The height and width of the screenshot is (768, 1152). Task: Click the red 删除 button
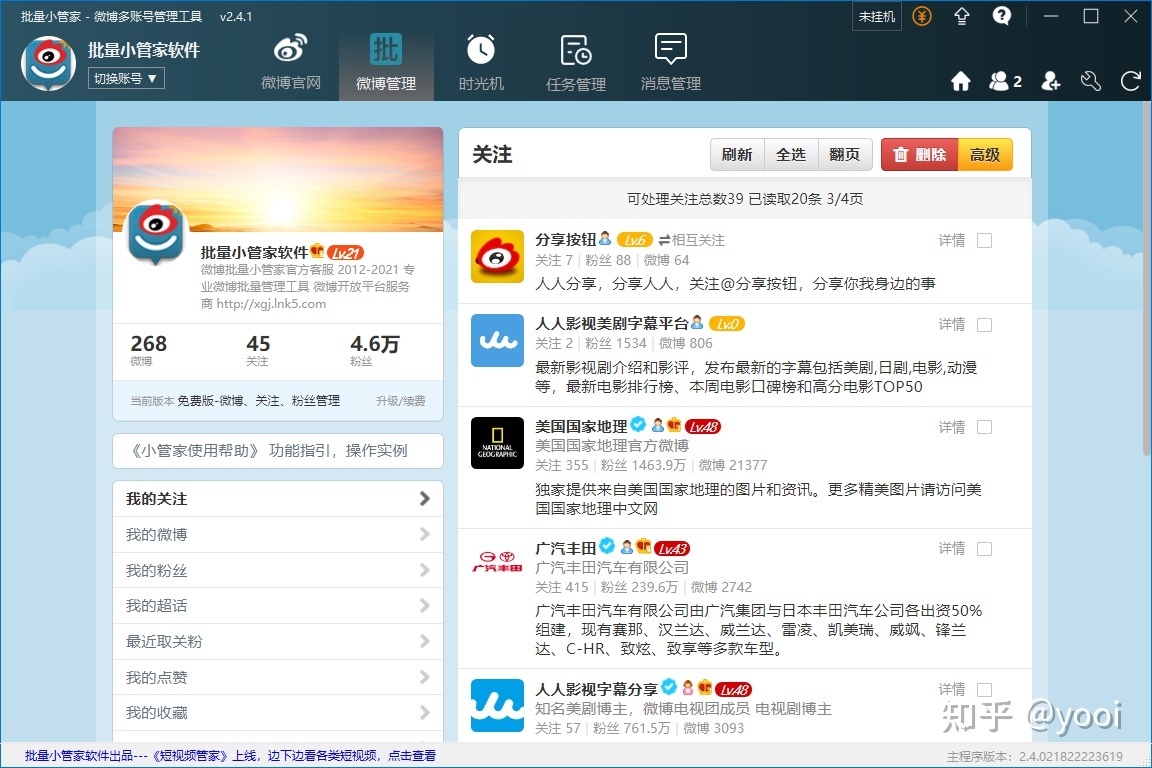point(920,154)
